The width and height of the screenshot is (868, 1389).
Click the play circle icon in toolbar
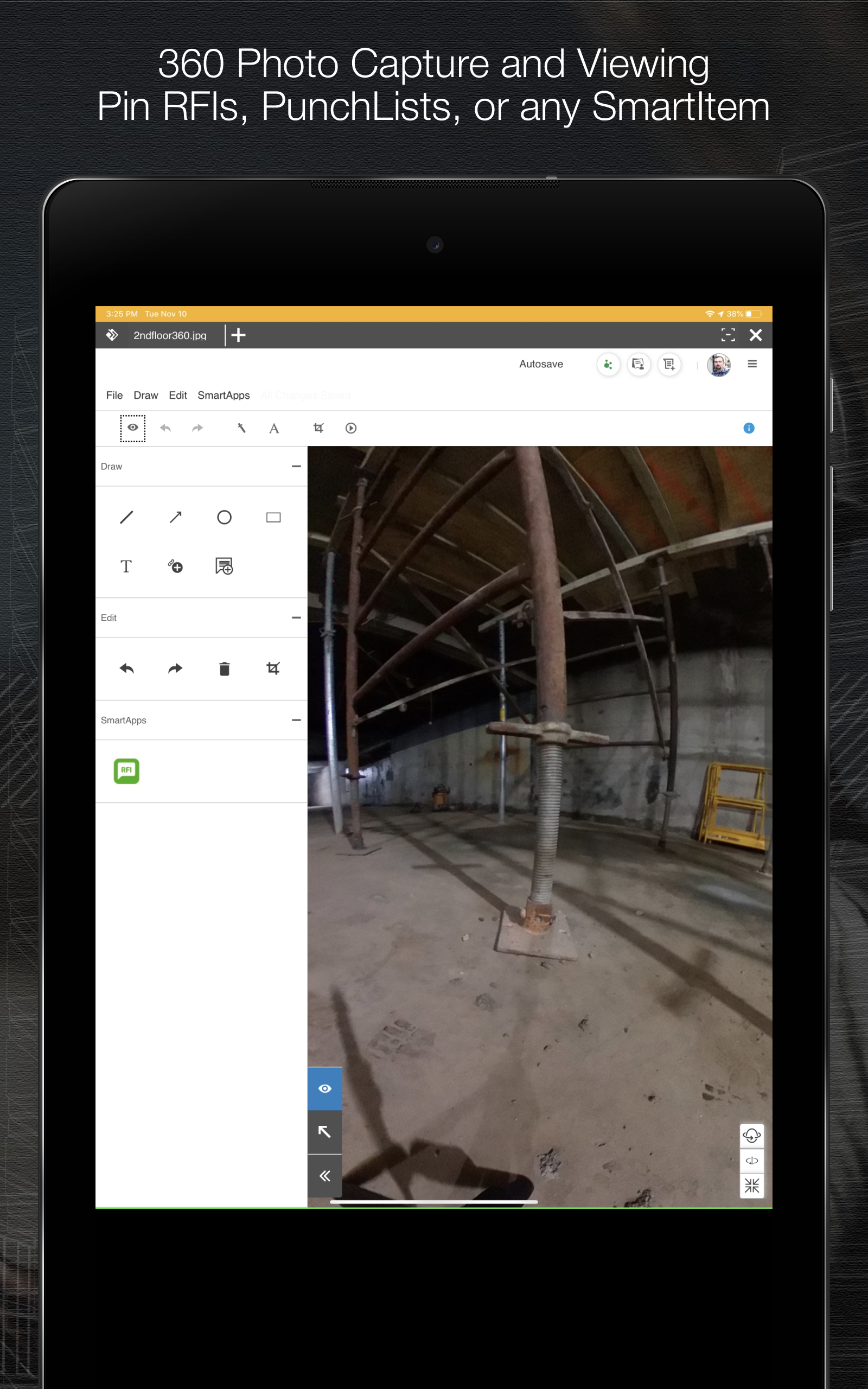[351, 428]
